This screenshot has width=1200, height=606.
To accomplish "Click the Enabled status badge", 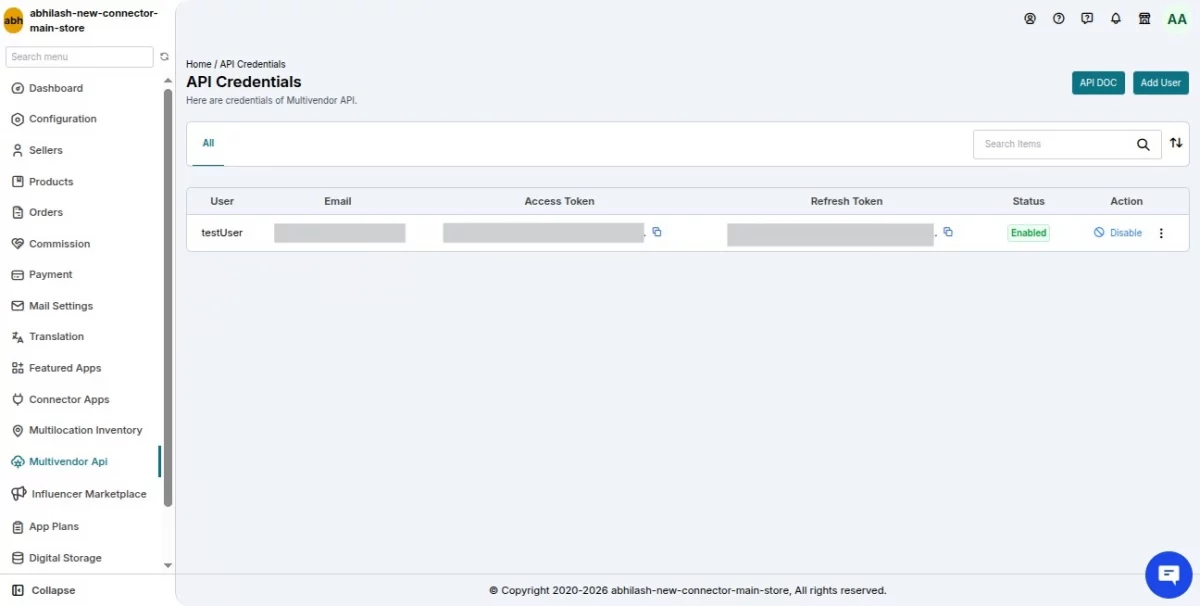I will pos(1028,233).
